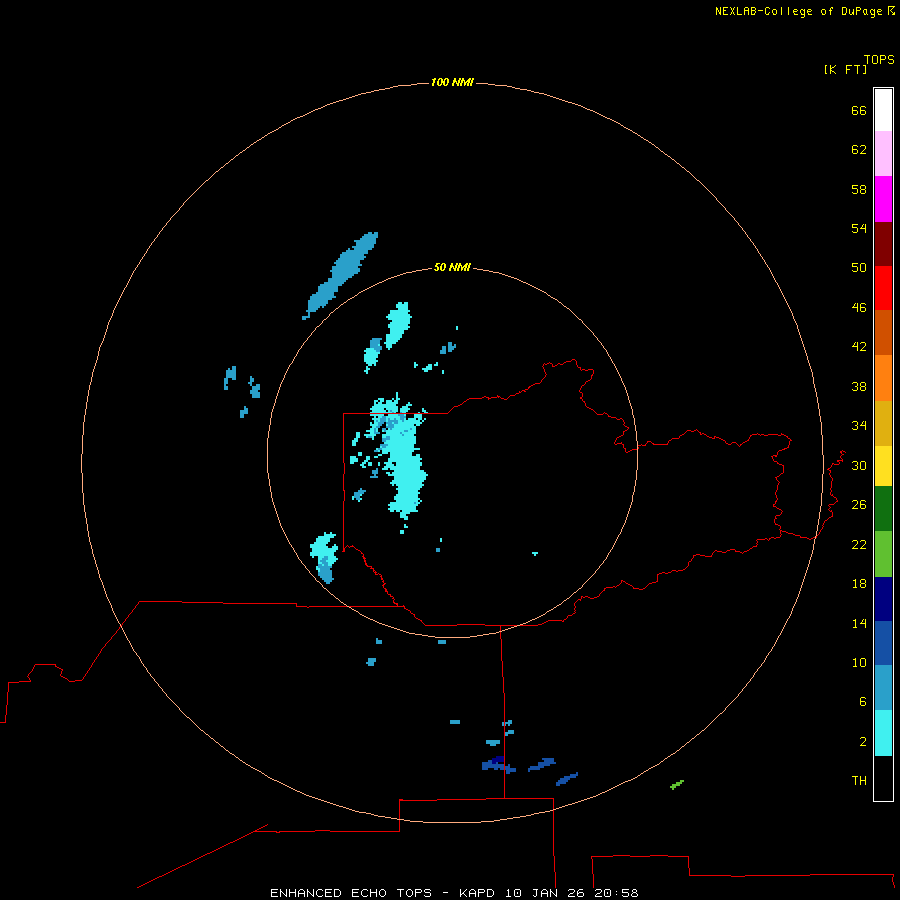Click the yellow 34 legend swatch

(x=883, y=466)
